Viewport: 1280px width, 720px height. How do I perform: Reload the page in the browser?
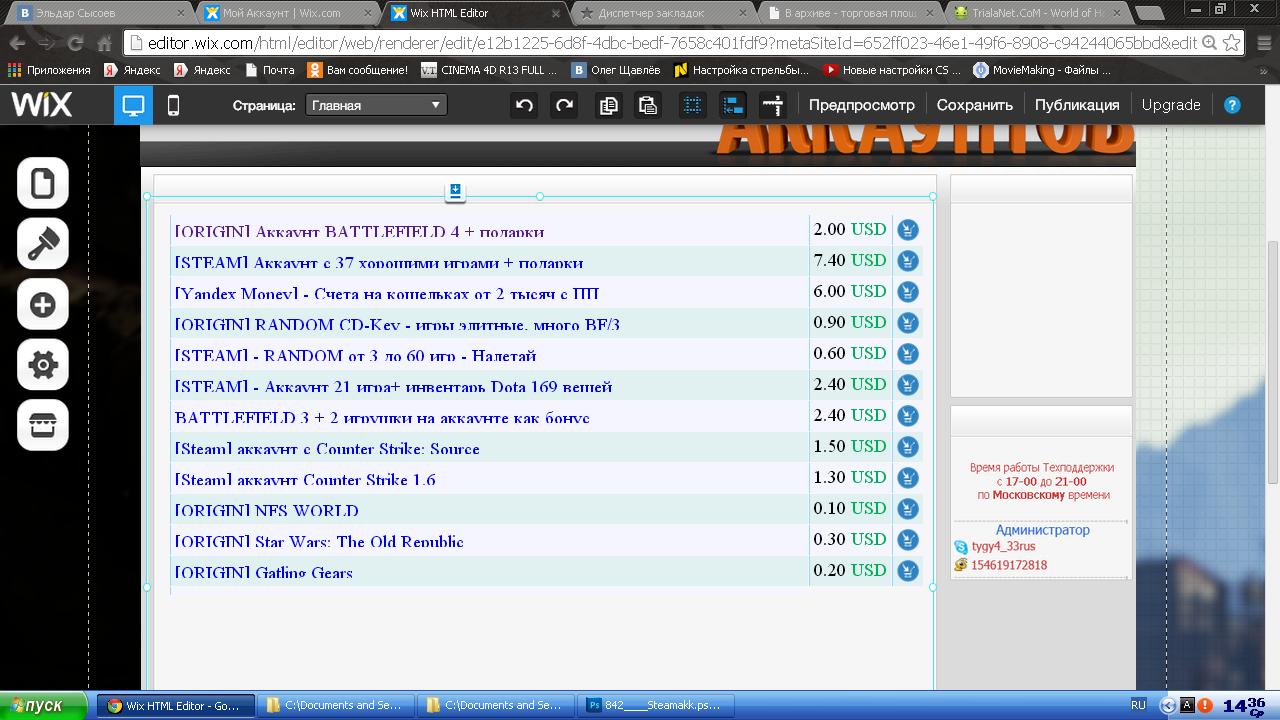(x=75, y=43)
